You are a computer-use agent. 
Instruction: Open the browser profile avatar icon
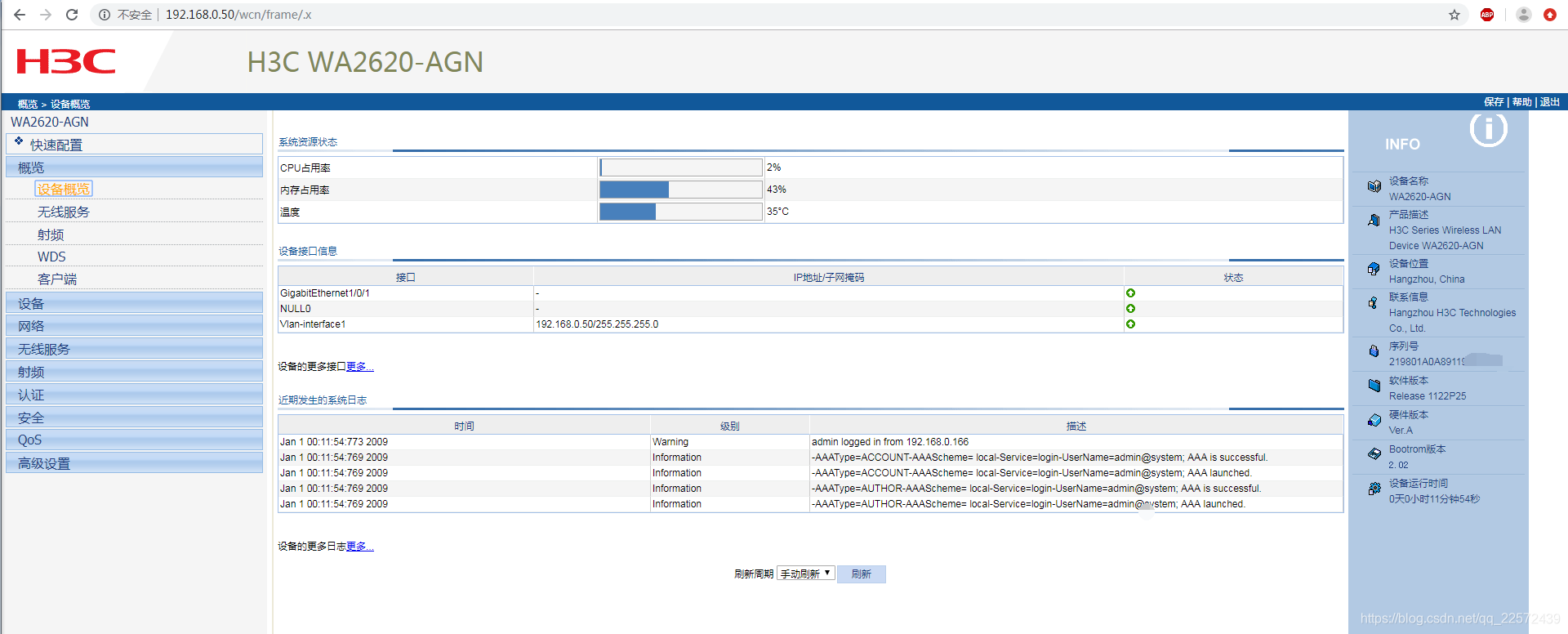[x=1524, y=15]
